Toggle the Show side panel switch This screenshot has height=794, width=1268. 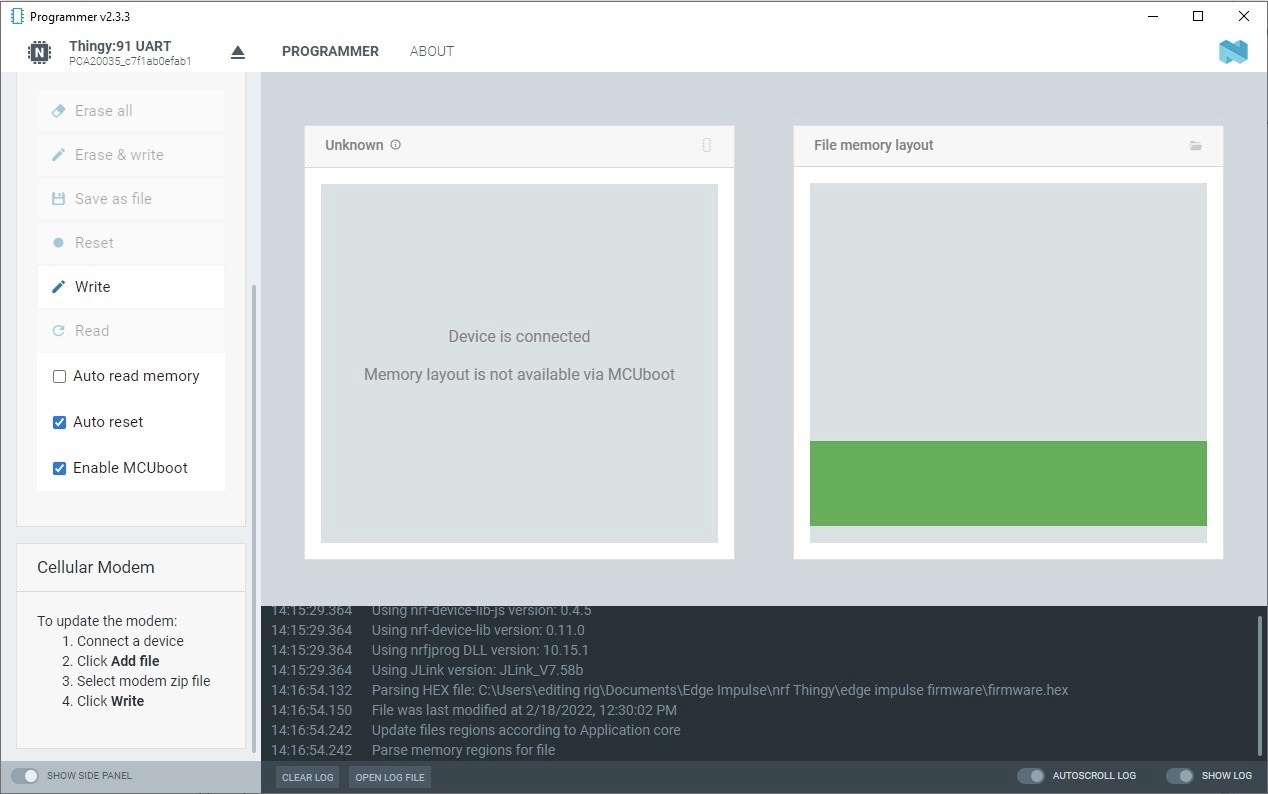click(25, 776)
